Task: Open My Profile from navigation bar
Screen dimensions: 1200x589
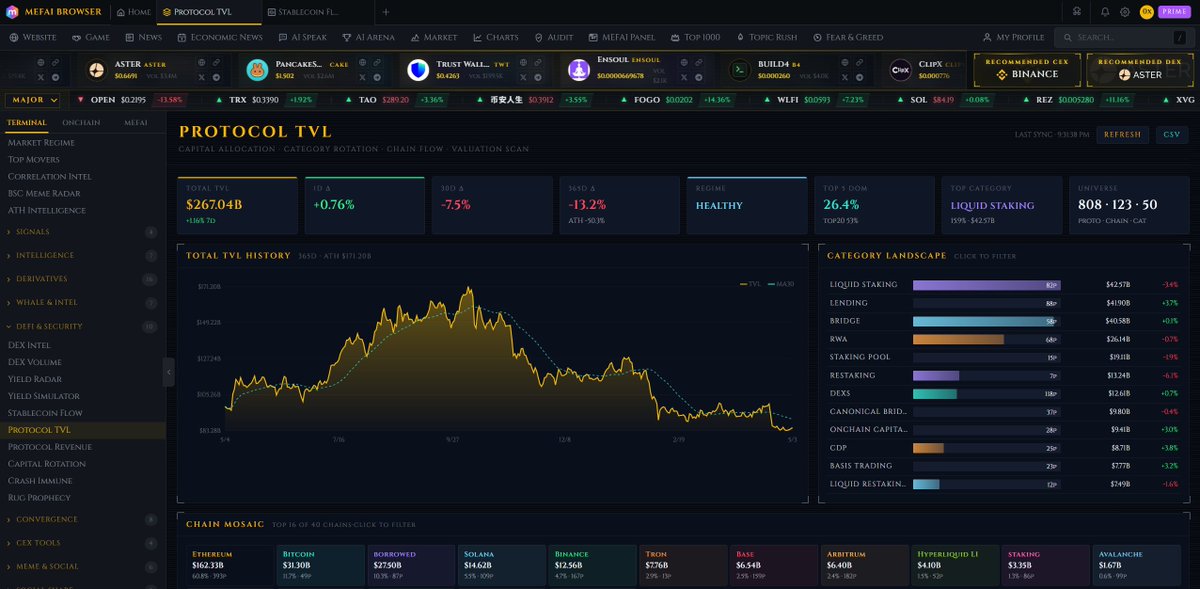Action: pyautogui.click(x=1012, y=37)
